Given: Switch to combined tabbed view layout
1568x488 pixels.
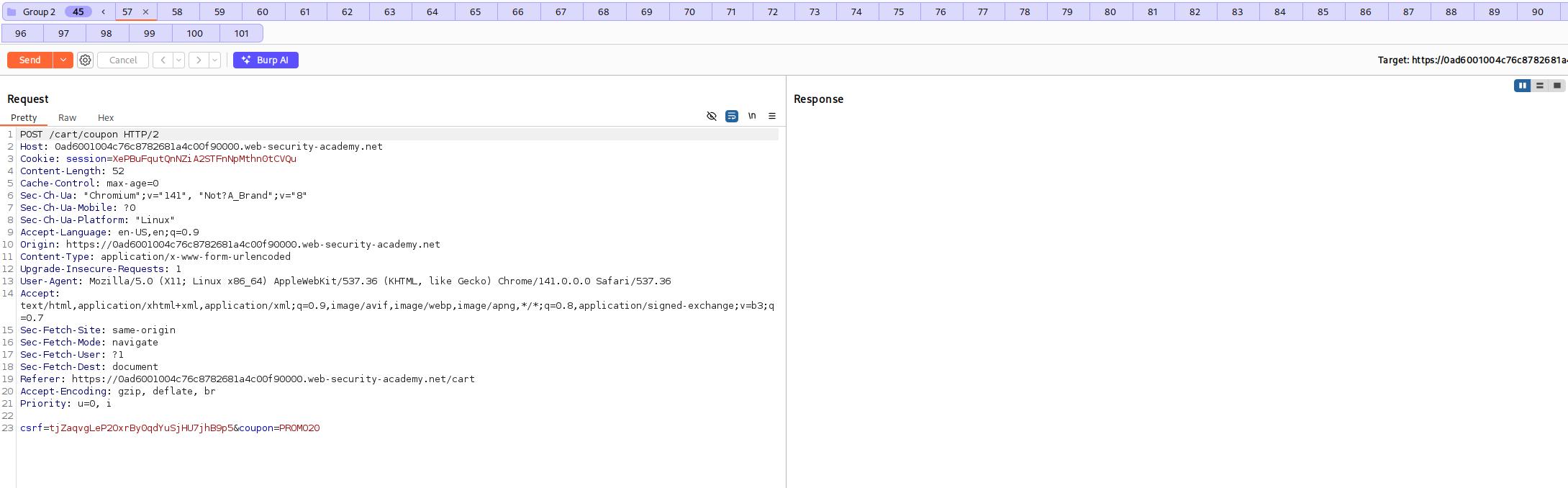Looking at the screenshot, I should tap(1557, 86).
